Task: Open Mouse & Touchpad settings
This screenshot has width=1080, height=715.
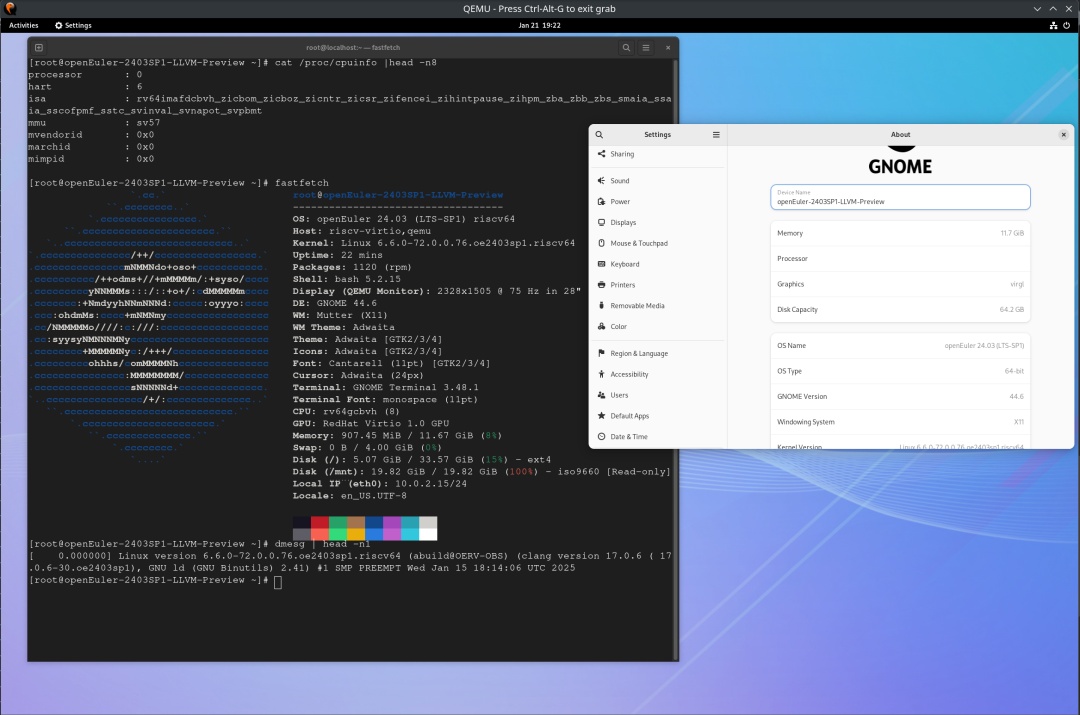Action: point(638,244)
